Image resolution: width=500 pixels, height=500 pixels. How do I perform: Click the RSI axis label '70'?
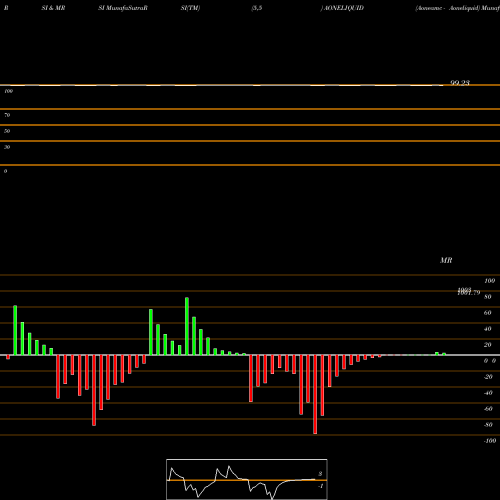pyautogui.click(x=7, y=115)
